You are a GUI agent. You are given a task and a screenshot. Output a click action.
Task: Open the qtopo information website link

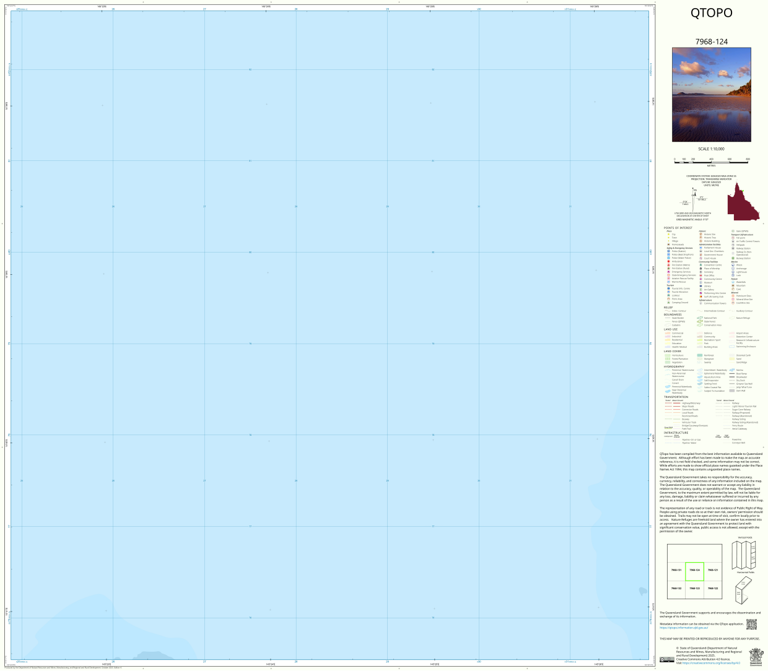684,627
